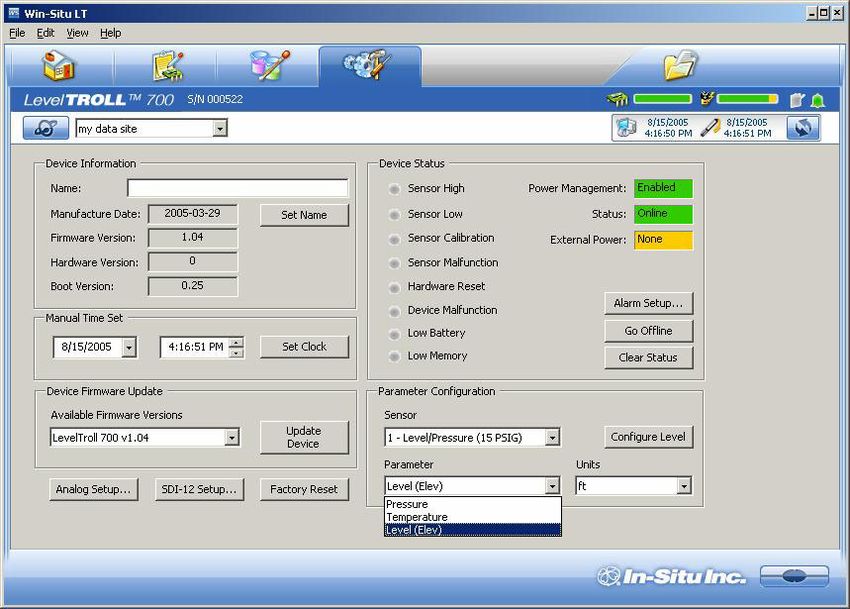
Task: Click the Configure Level button
Action: point(648,437)
